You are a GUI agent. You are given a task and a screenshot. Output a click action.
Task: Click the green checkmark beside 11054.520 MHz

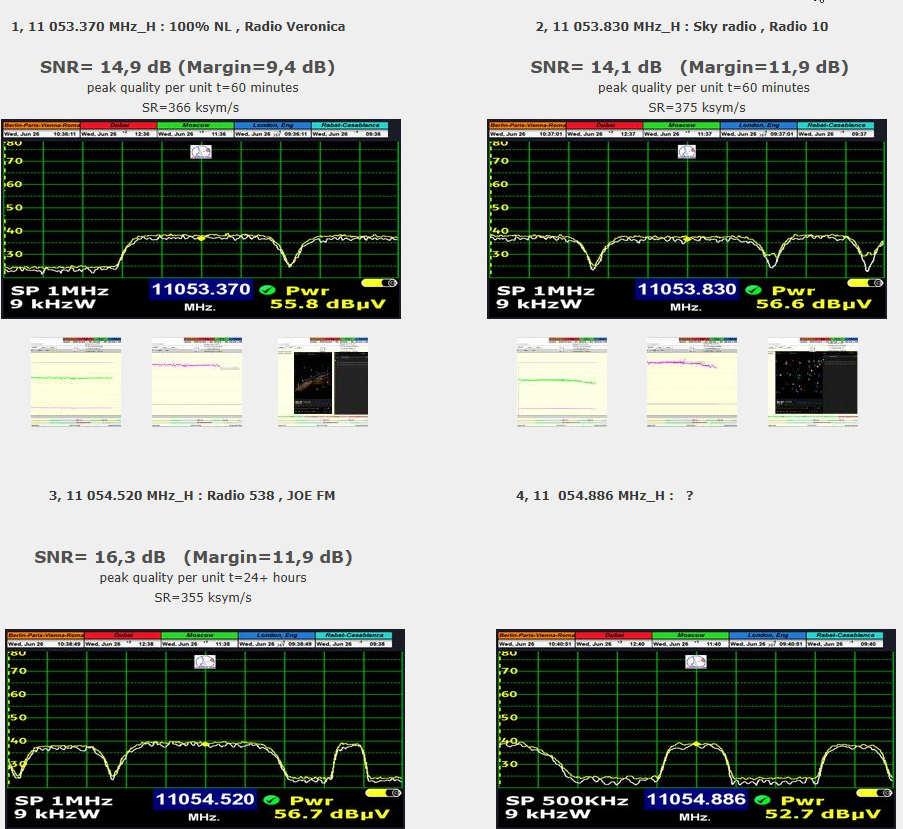coord(271,800)
